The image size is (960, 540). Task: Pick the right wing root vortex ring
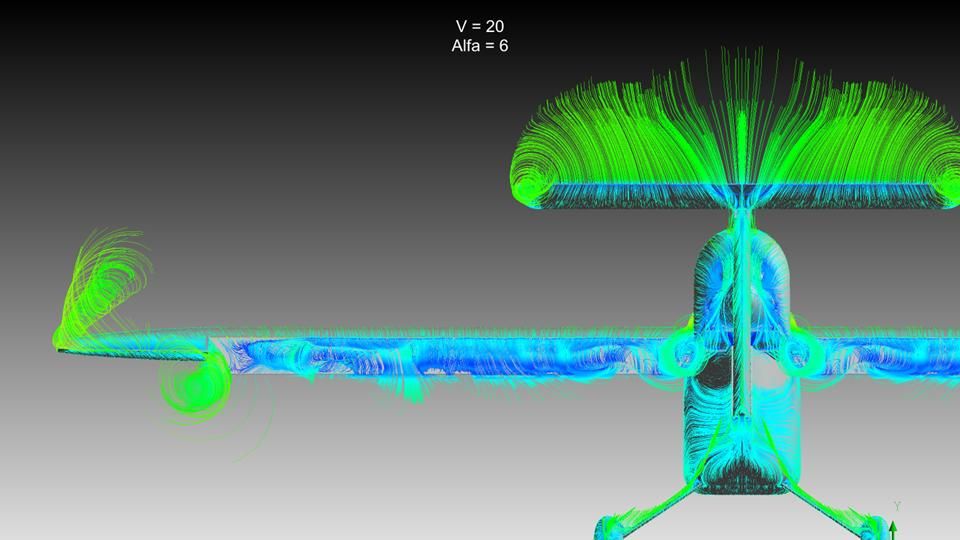(x=797, y=351)
